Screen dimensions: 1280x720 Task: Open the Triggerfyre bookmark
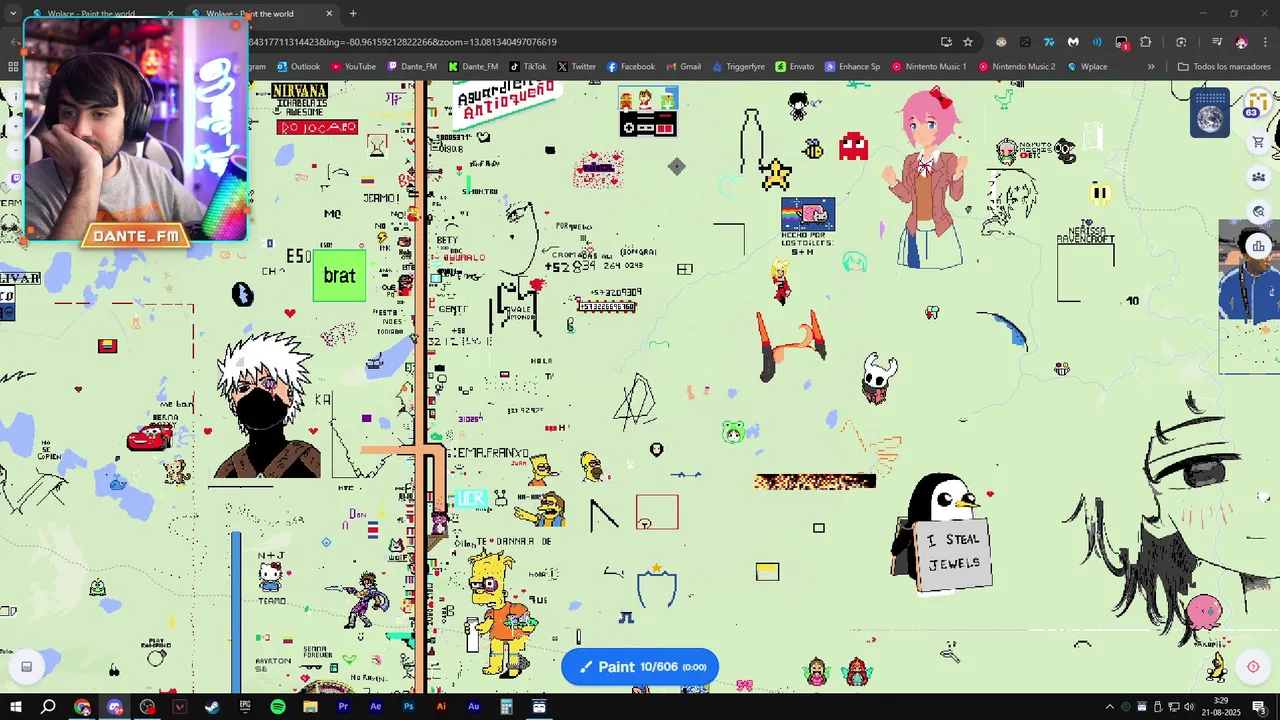738,67
